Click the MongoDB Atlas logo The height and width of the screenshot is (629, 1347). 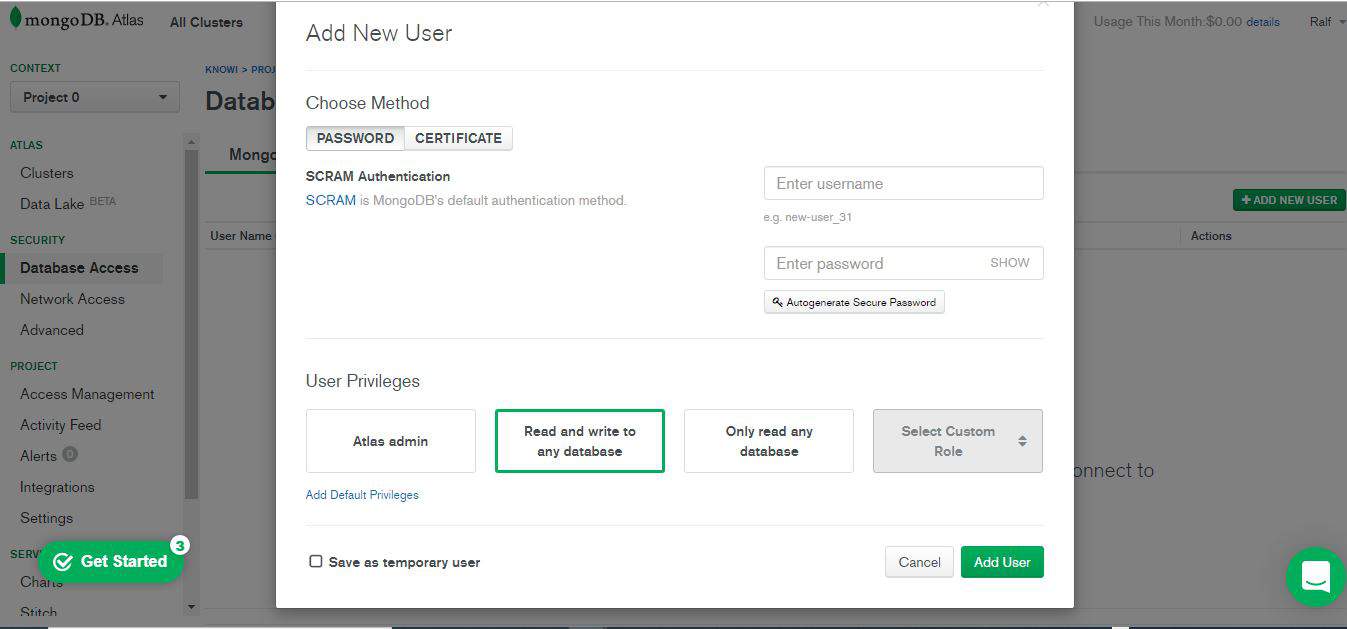point(75,17)
